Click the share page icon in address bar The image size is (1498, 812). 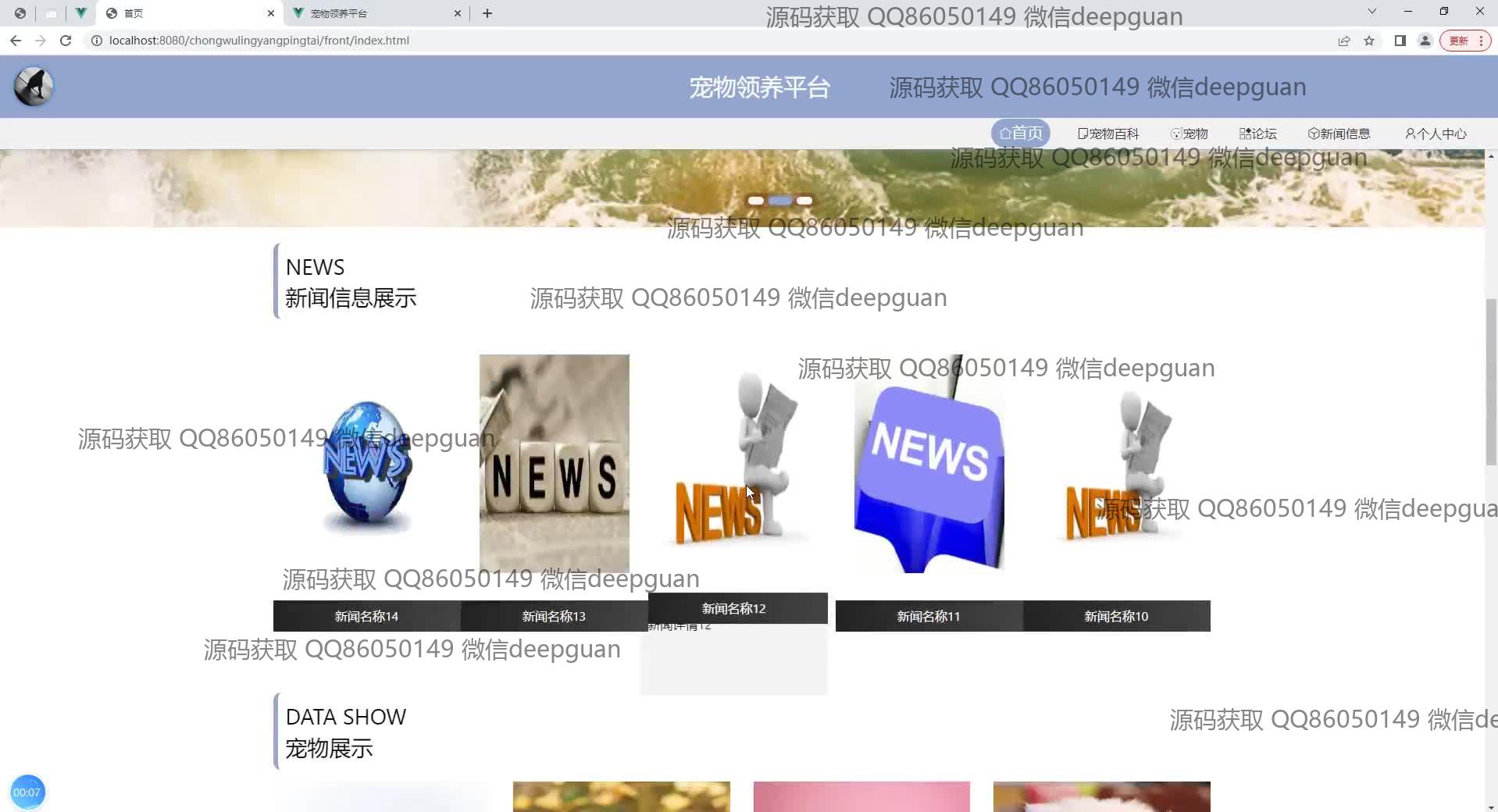click(x=1344, y=41)
